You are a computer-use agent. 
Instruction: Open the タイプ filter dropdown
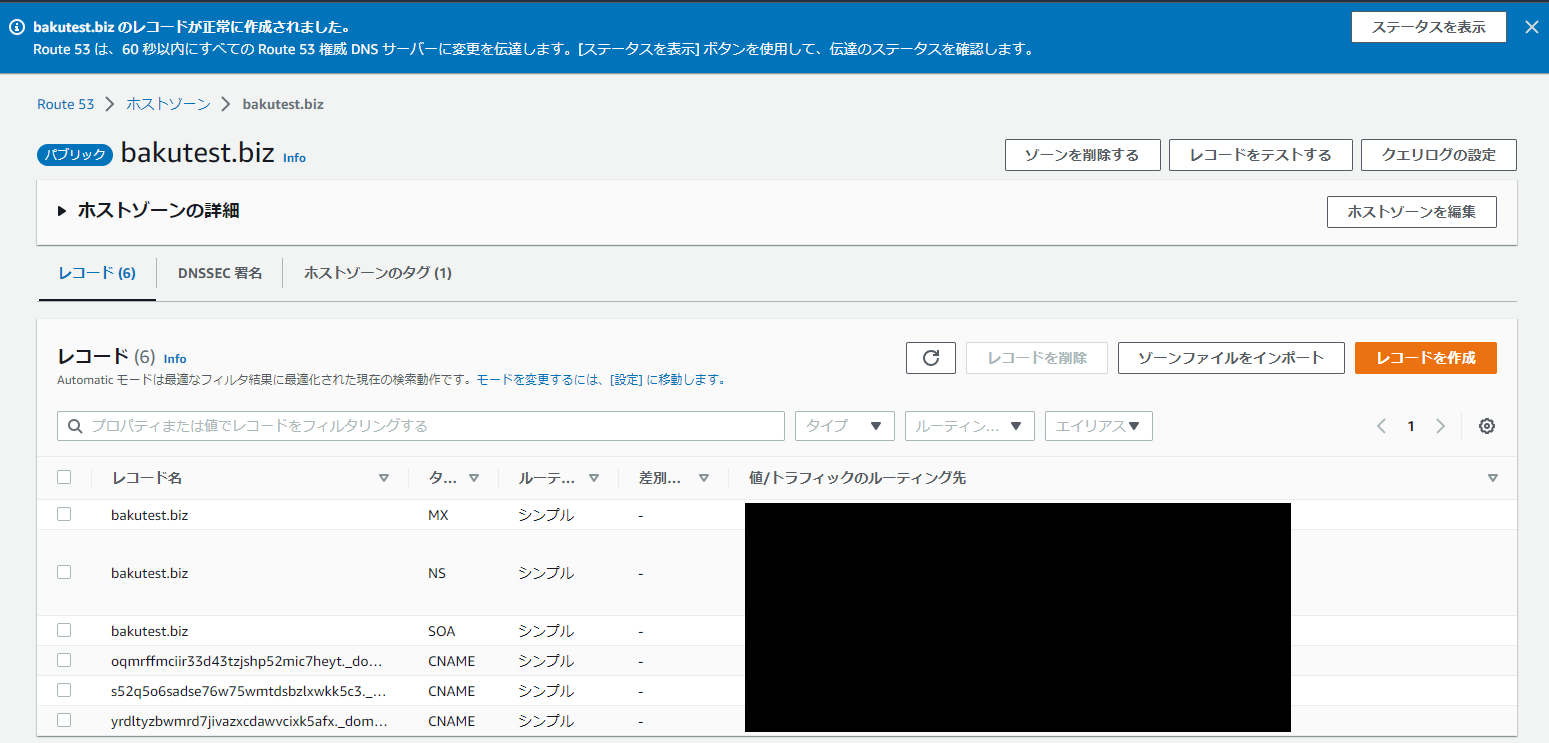point(845,426)
